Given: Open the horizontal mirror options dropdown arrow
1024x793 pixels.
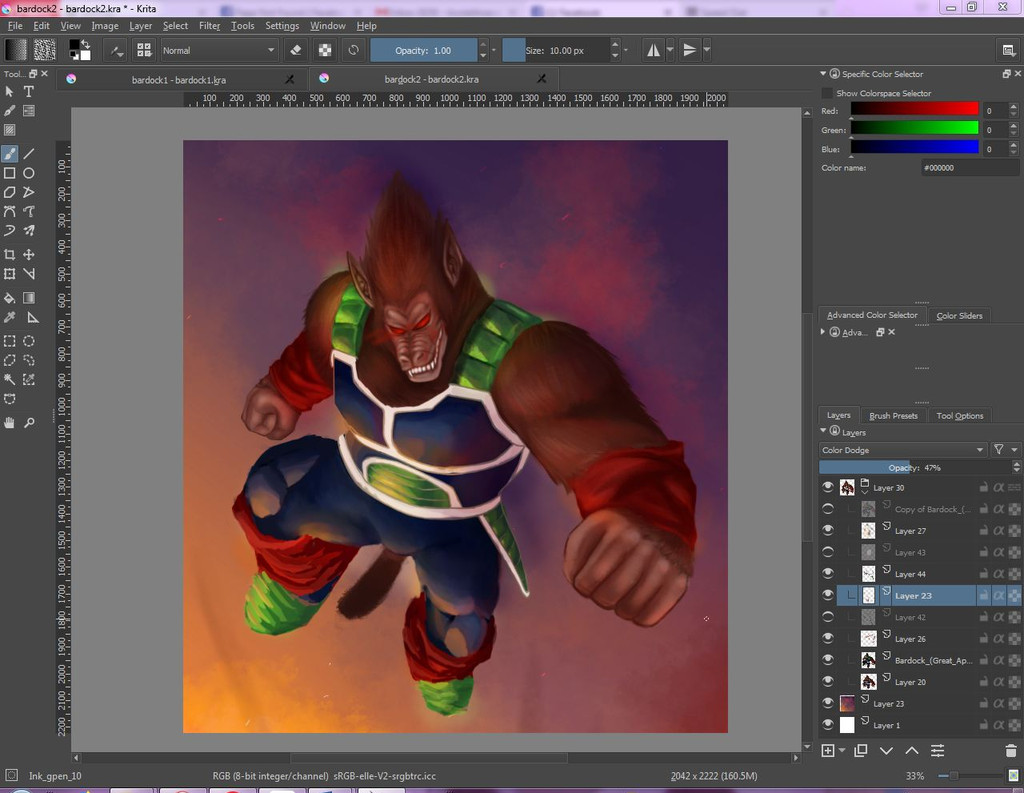Looking at the screenshot, I should (x=670, y=50).
